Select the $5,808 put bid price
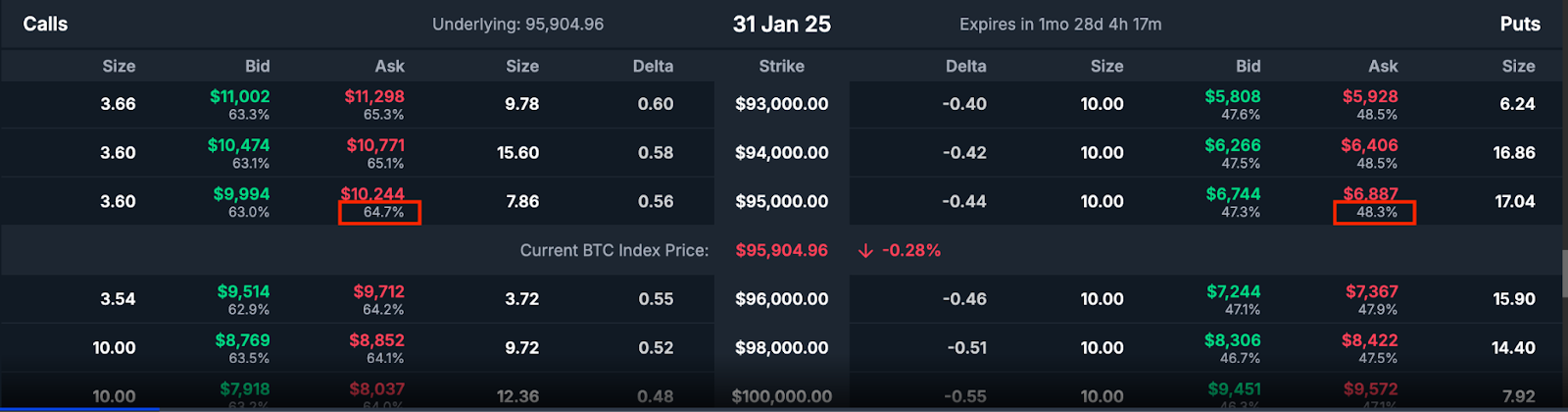This screenshot has height=412, width=1568. coord(1233,96)
